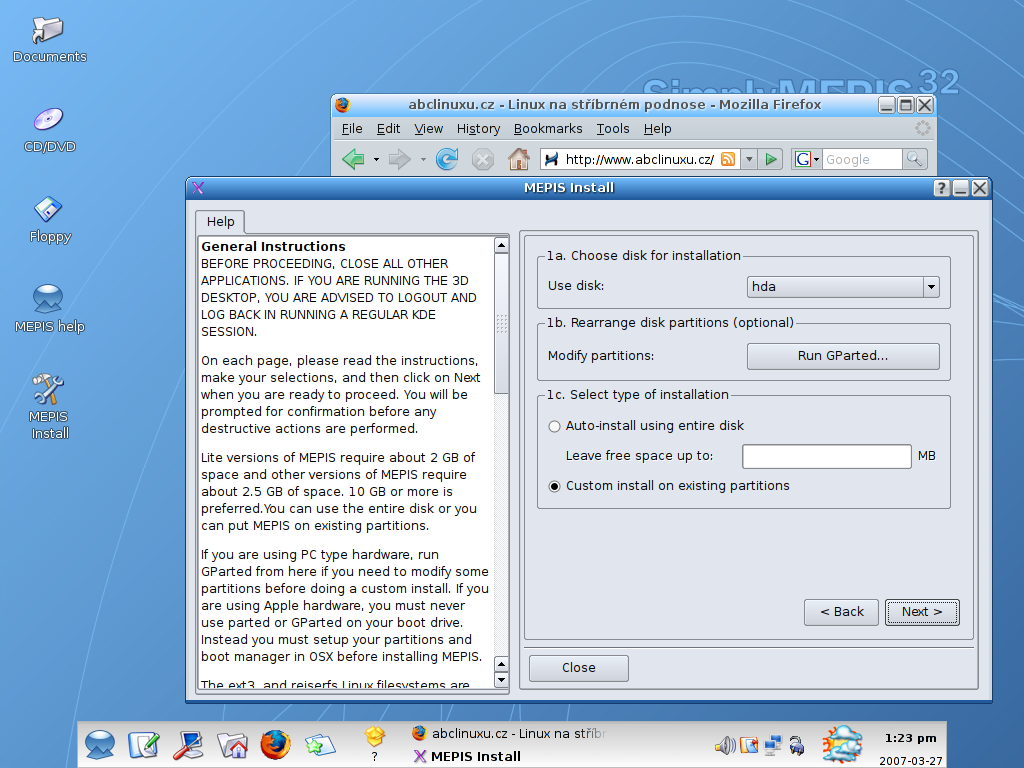
Task: Open the History menu in Firefox
Action: pos(479,129)
